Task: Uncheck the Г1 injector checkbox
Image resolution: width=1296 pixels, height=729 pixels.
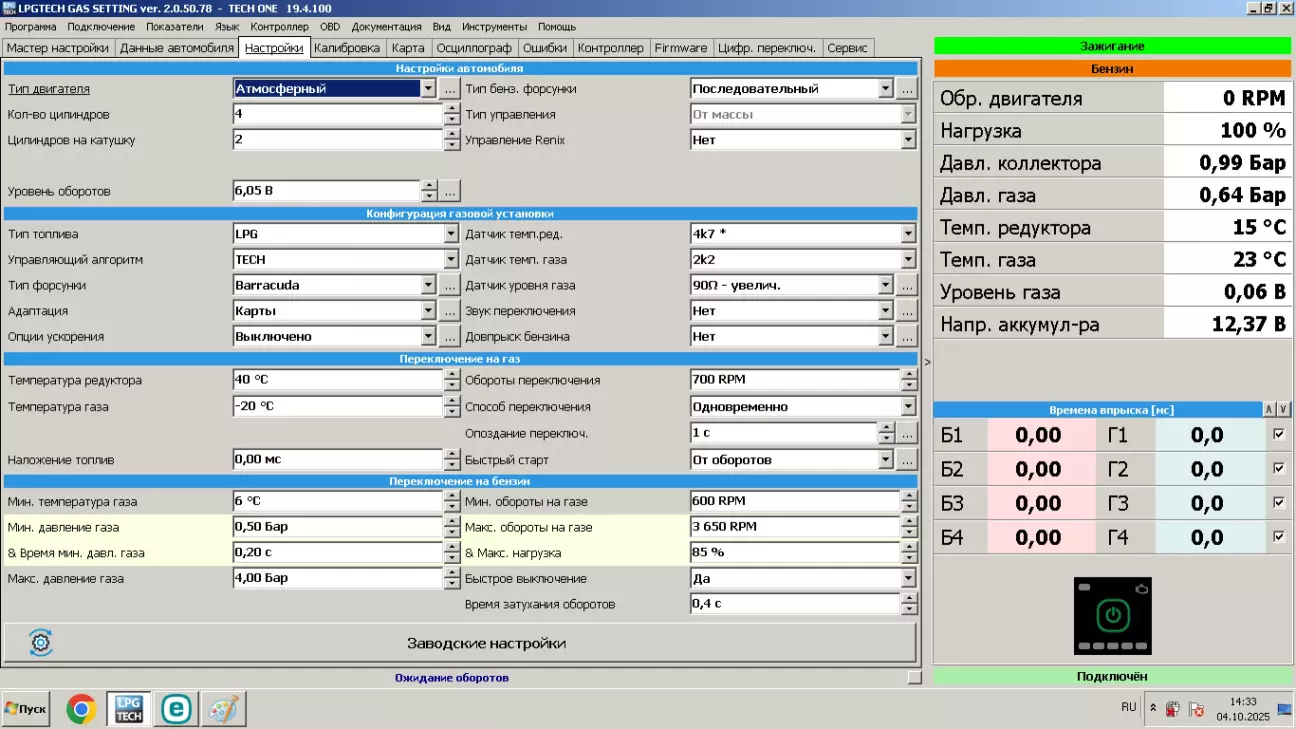Action: [x=1278, y=435]
